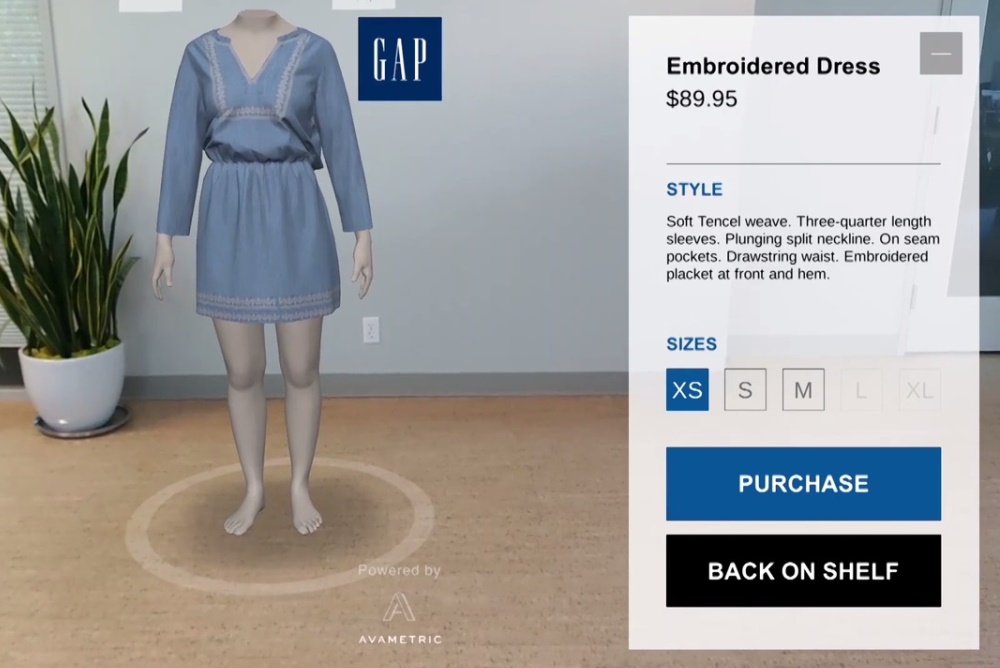Screen dimensions: 1000x668
Task: Tap the AVAMETRIC wordmark text
Action: pos(399,639)
